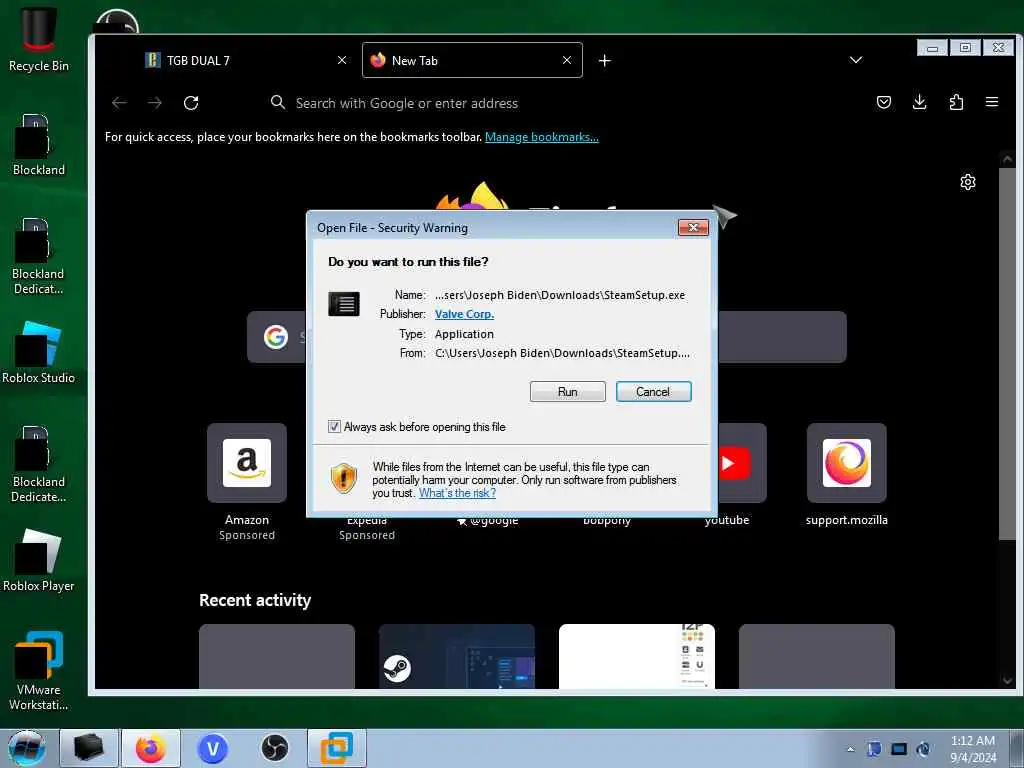Uncheck Always ask before opening this file
The image size is (1024, 768).
pyautogui.click(x=334, y=426)
